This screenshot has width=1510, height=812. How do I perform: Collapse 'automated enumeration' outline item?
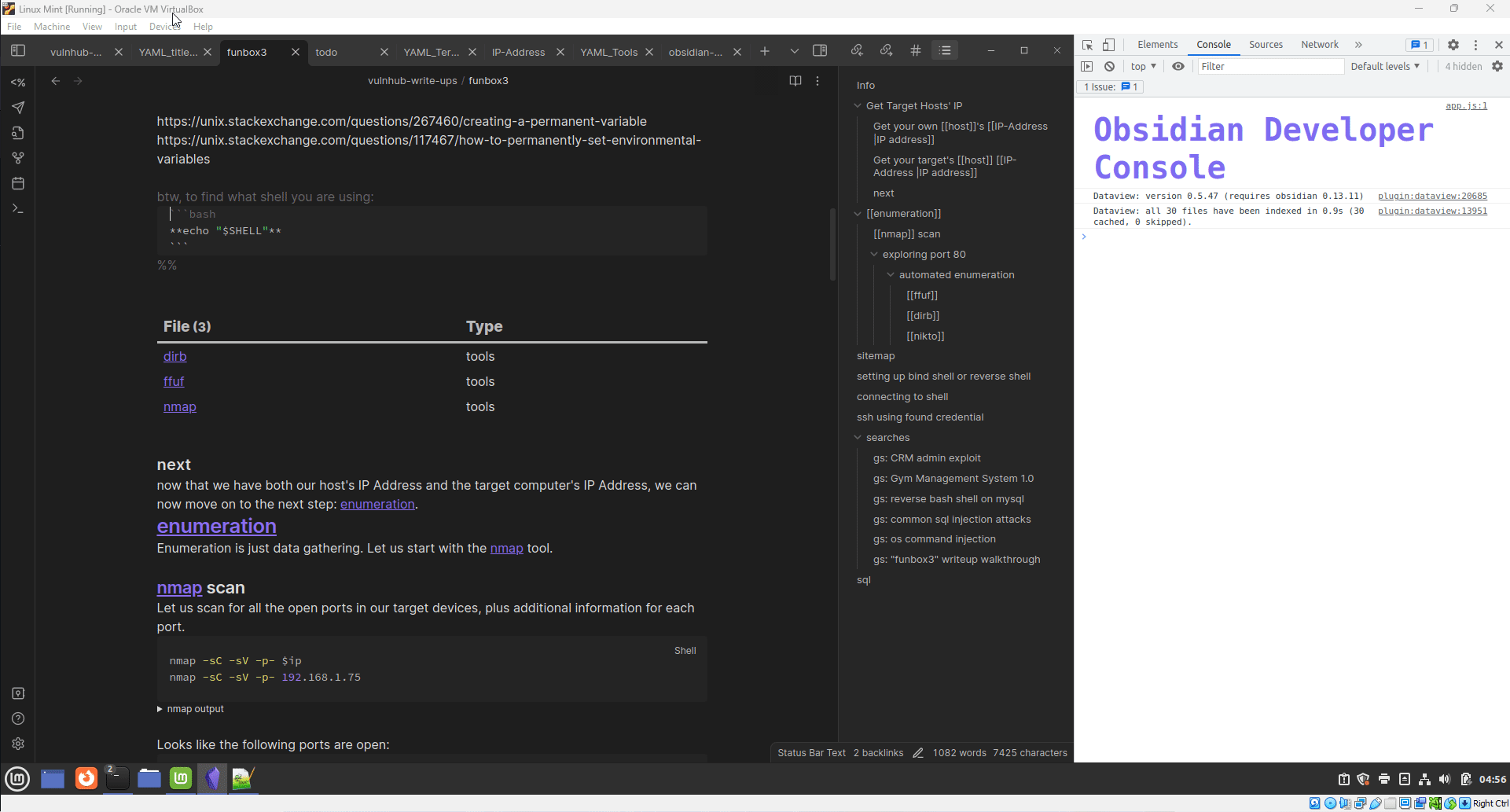pos(891,275)
